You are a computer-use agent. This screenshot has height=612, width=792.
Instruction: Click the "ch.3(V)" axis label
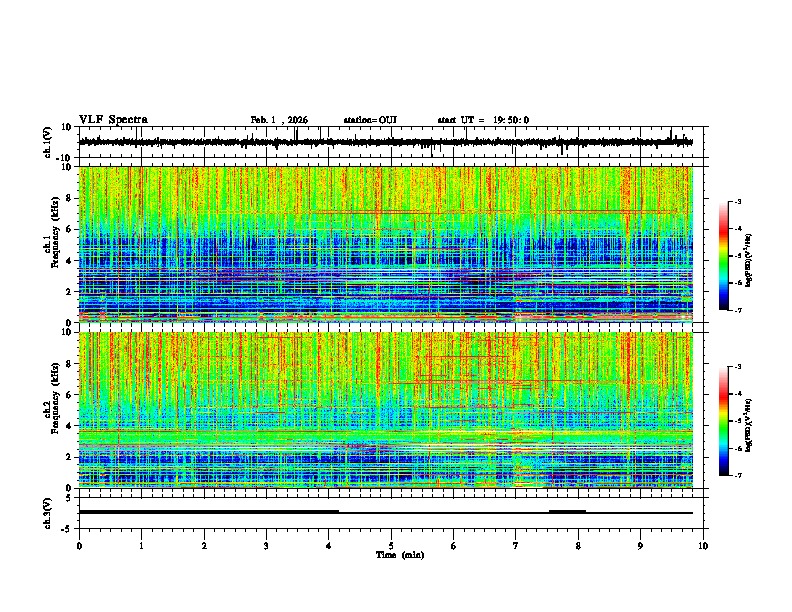coord(48,513)
